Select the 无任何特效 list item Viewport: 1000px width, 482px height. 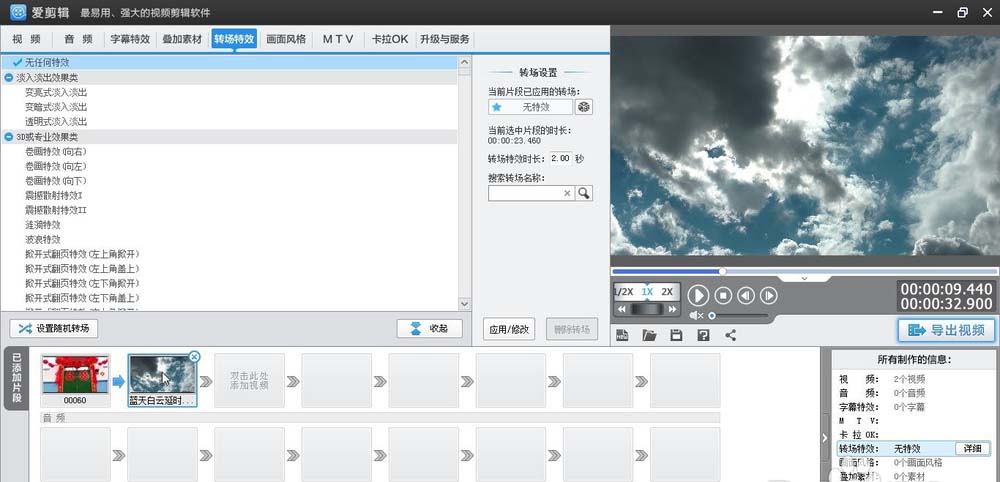coord(230,62)
